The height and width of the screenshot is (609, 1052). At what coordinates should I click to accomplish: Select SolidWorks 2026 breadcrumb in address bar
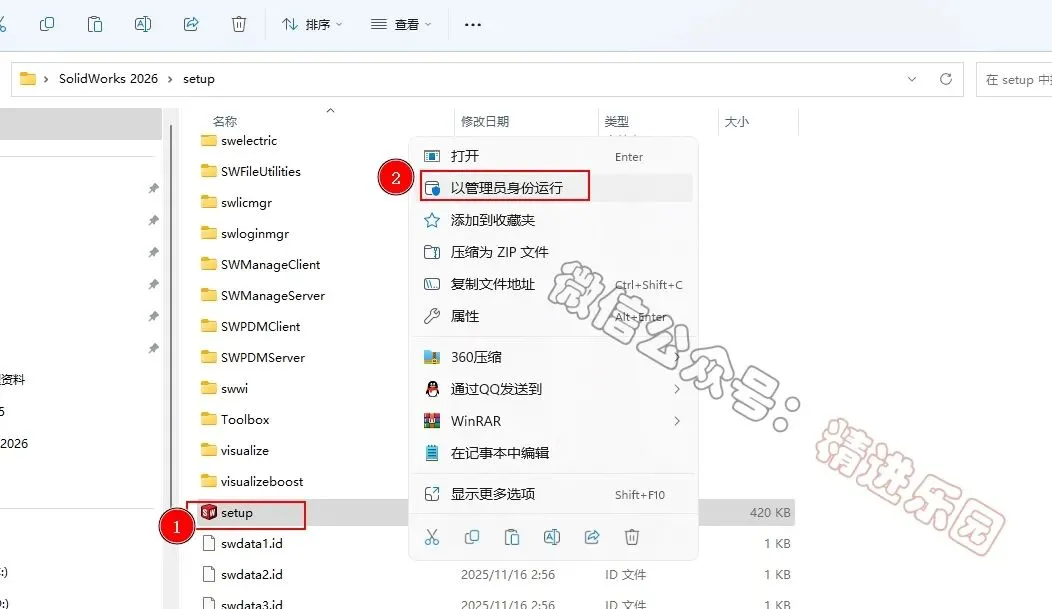[108, 78]
